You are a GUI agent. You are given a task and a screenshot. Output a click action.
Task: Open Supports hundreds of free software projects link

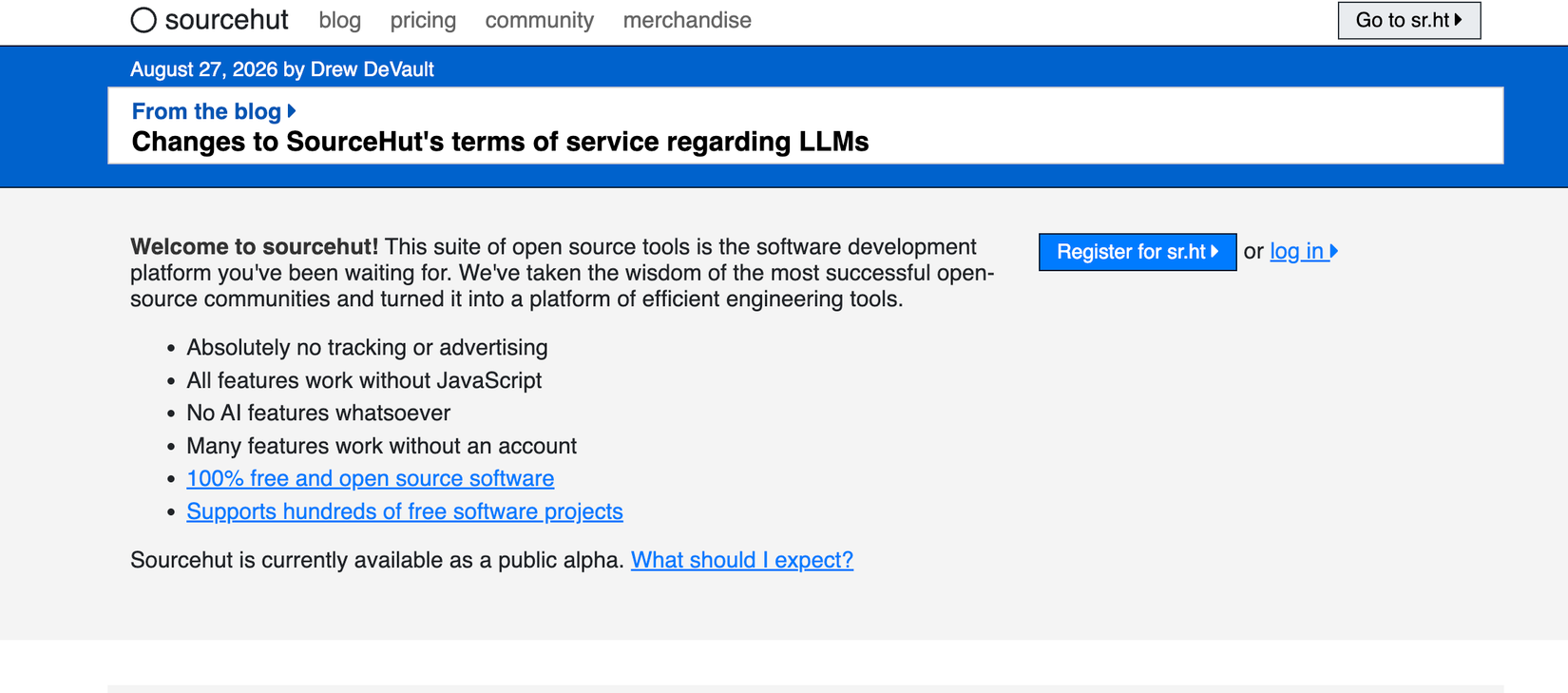point(405,511)
